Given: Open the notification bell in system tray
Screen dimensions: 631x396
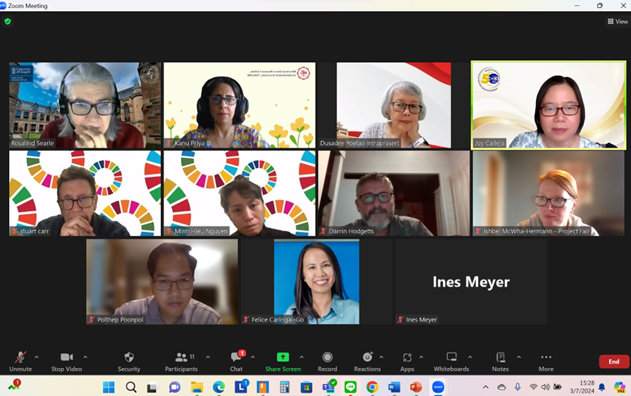Looking at the screenshot, I should tap(602, 387).
